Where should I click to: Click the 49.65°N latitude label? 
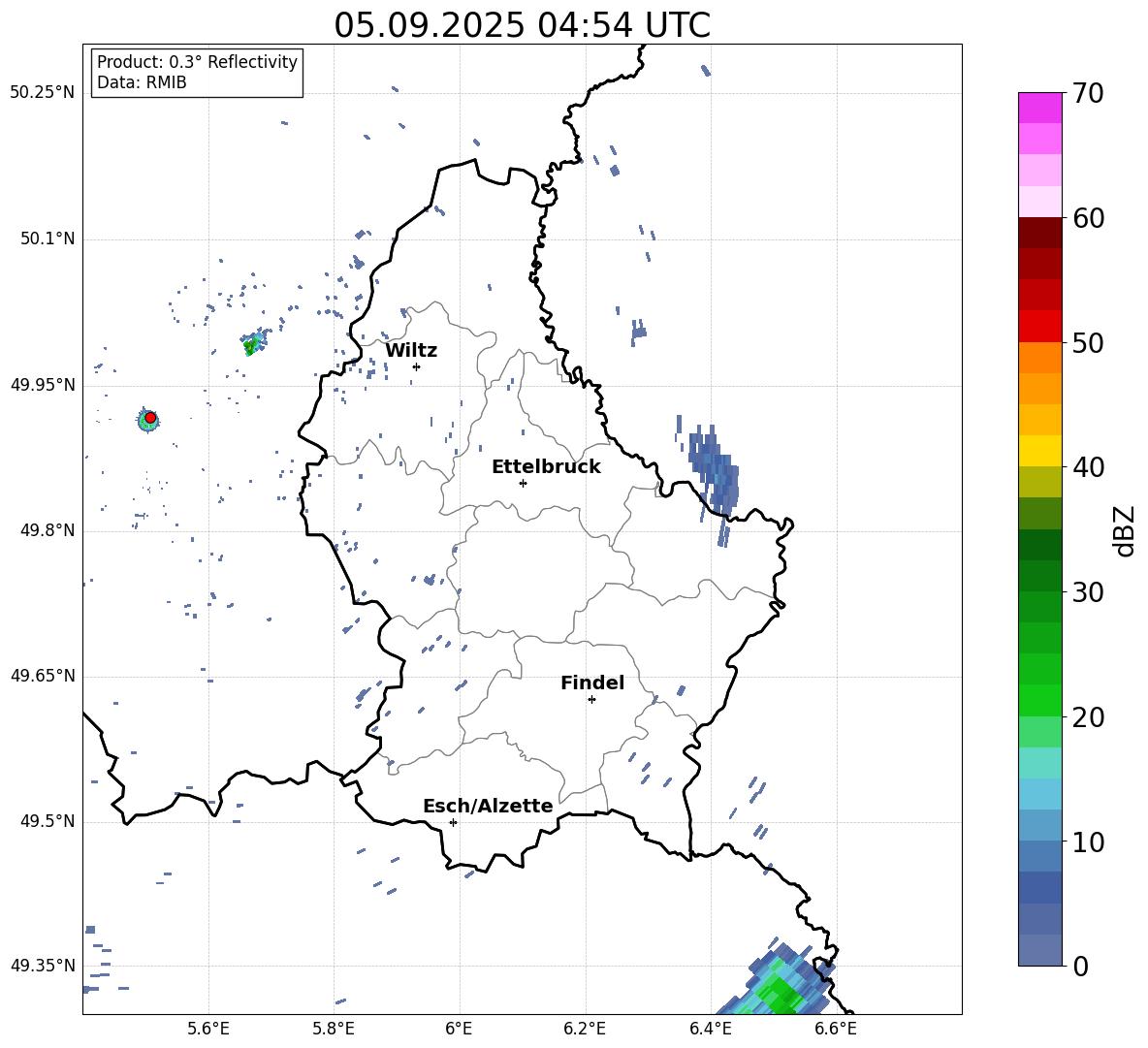(43, 675)
